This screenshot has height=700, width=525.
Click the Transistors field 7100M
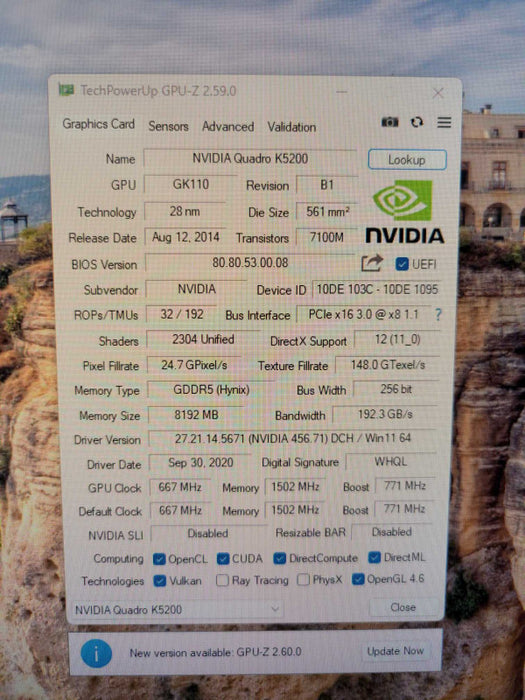coord(327,237)
